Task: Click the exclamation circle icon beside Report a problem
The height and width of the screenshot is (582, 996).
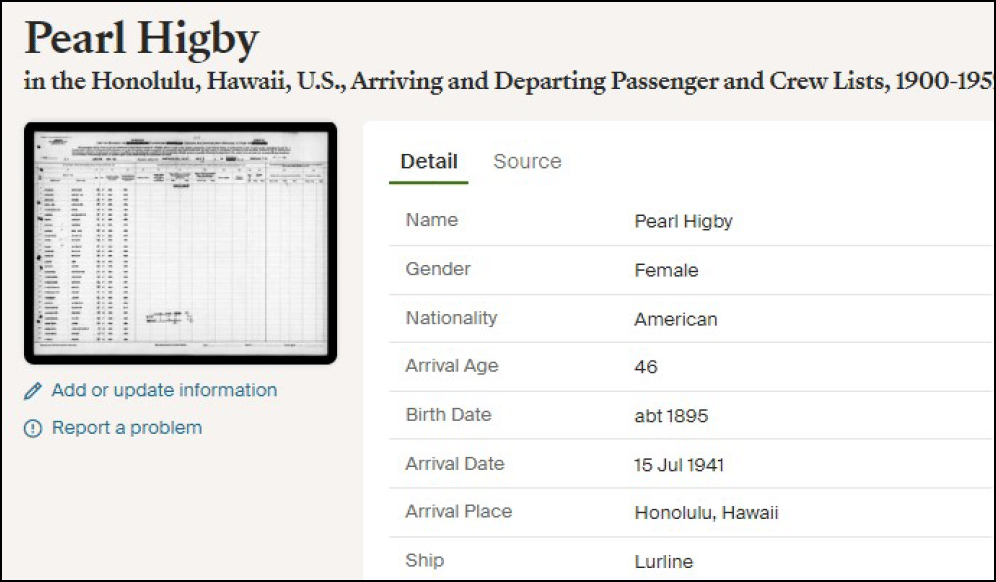Action: pos(34,428)
